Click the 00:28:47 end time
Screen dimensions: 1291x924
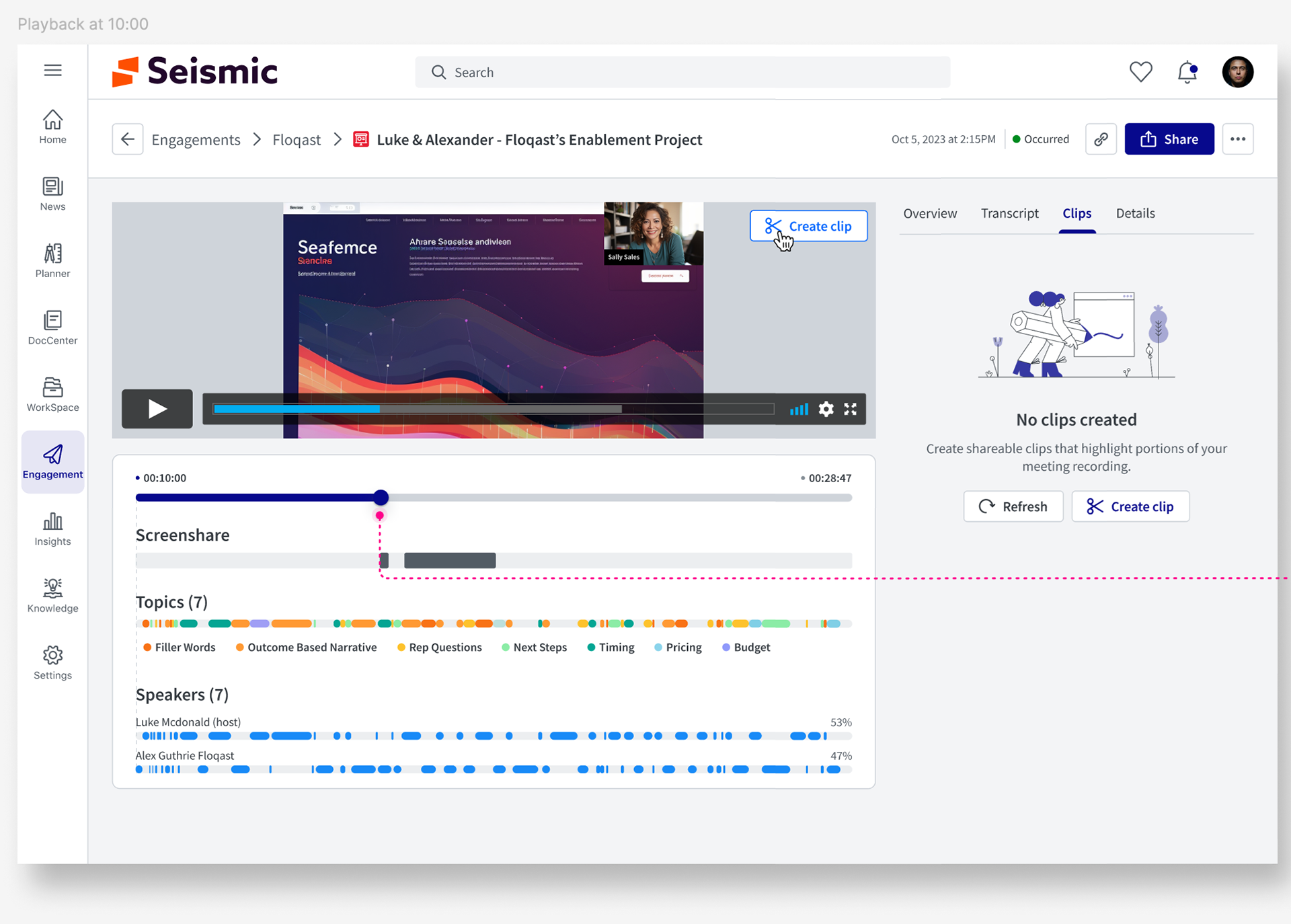click(830, 478)
